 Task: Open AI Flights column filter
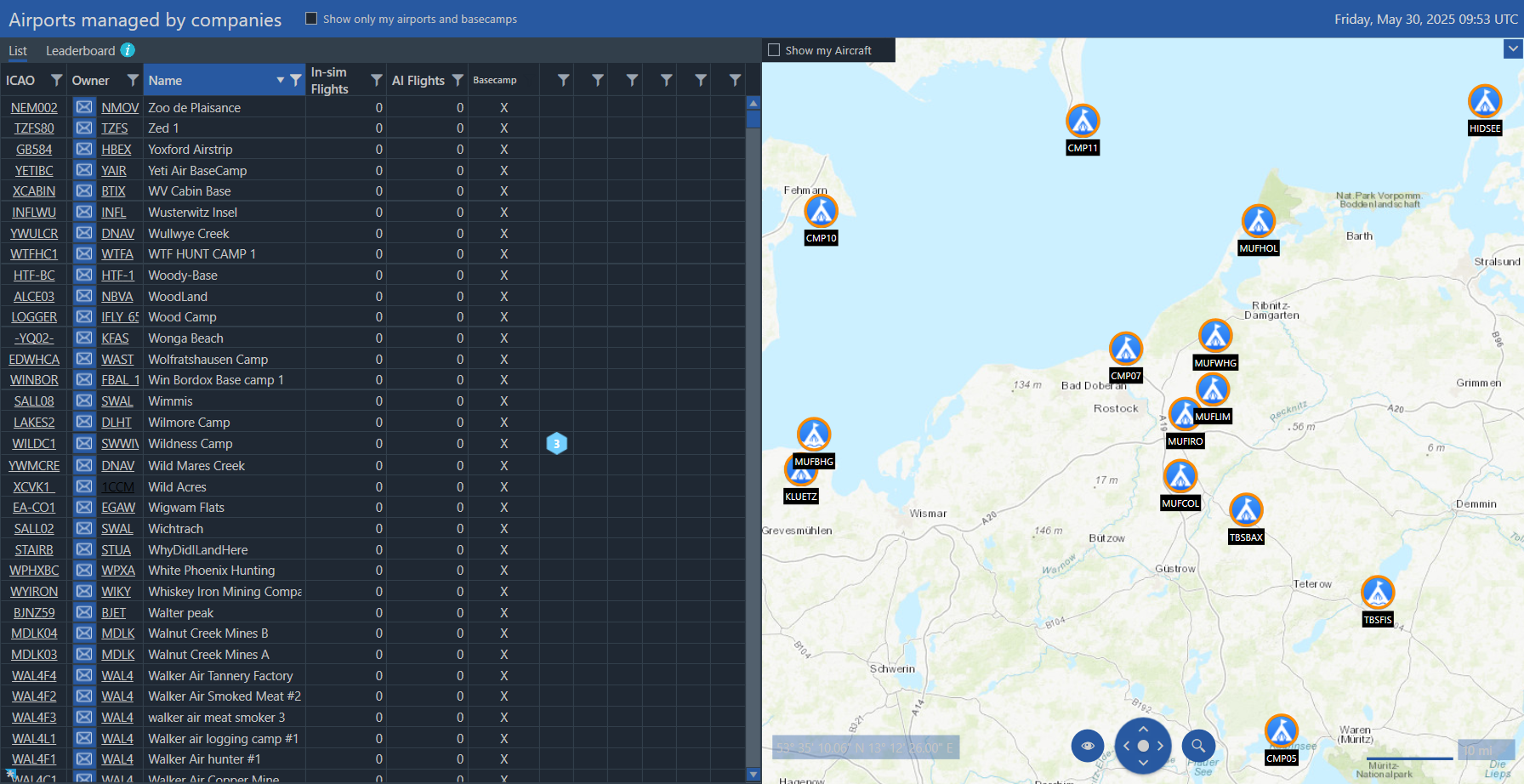tap(458, 80)
